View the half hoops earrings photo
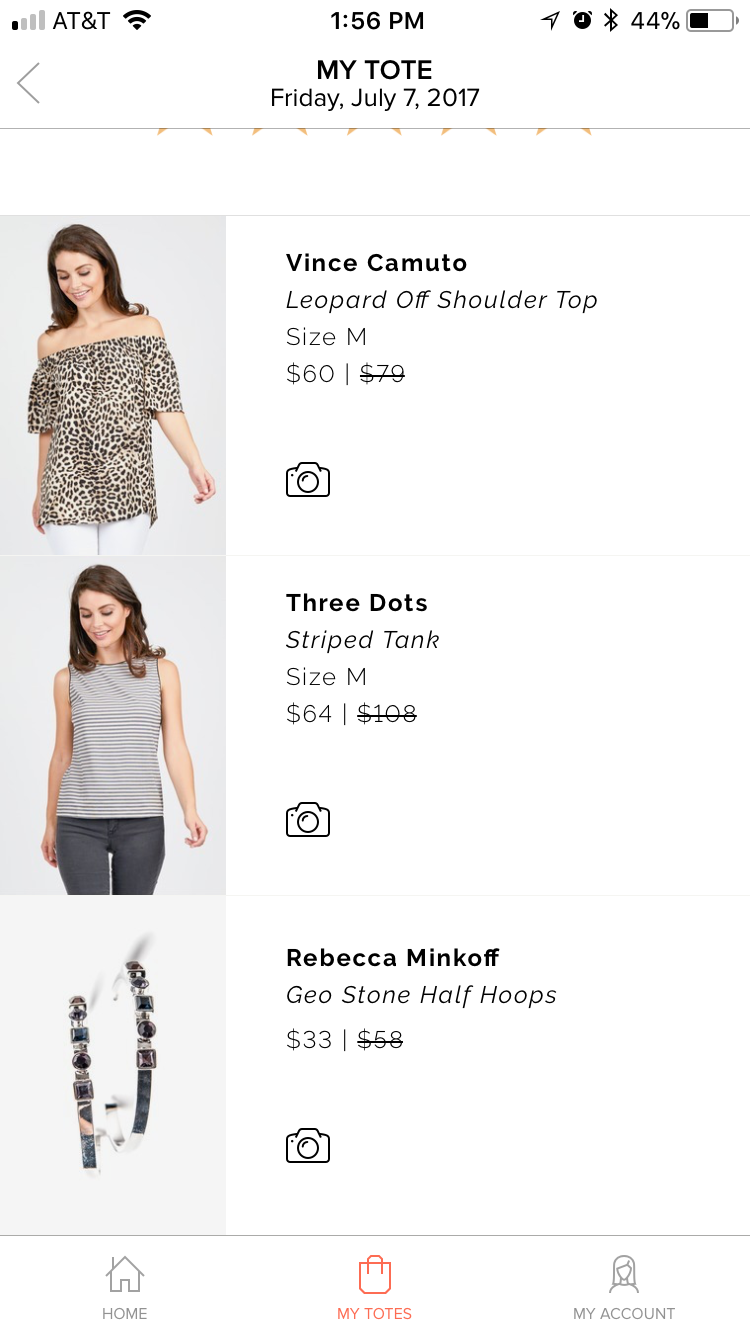This screenshot has height=1334, width=750. pos(113,1065)
